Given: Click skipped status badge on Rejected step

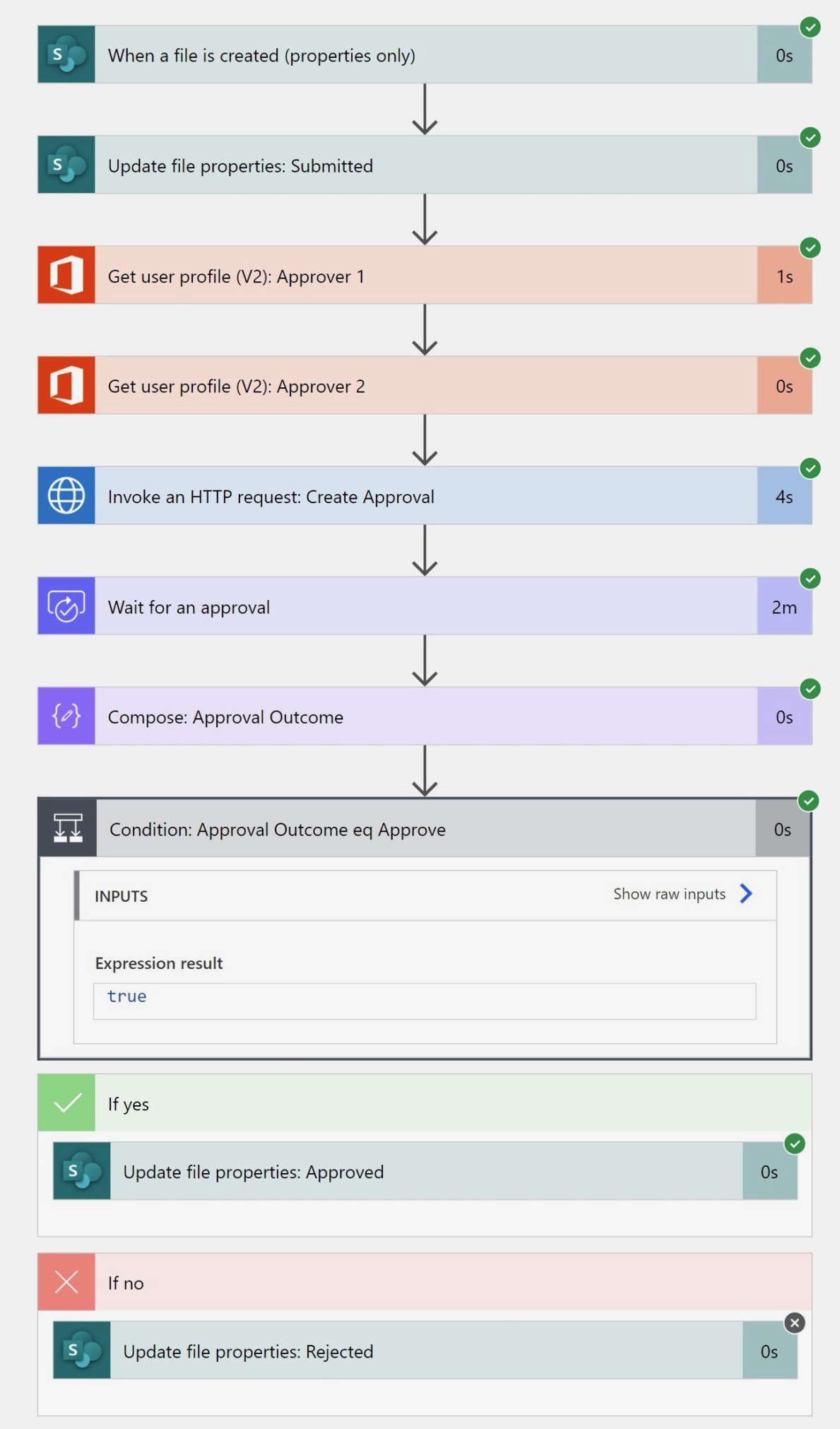Looking at the screenshot, I should (795, 1323).
